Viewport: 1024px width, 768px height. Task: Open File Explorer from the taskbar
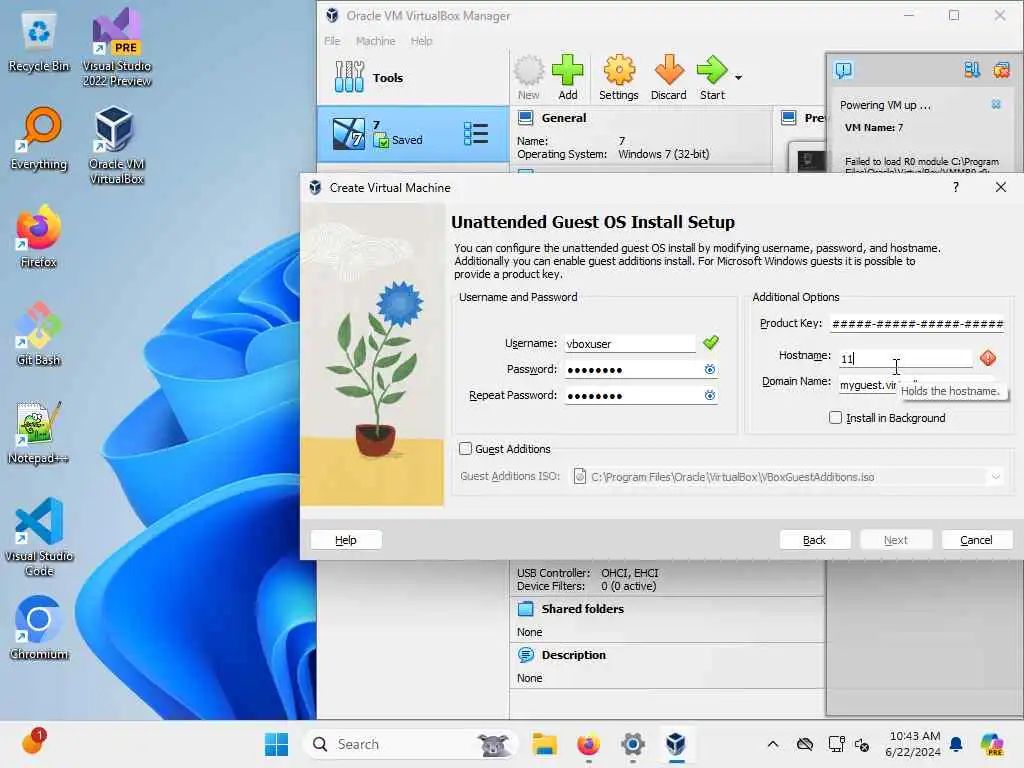click(x=544, y=744)
